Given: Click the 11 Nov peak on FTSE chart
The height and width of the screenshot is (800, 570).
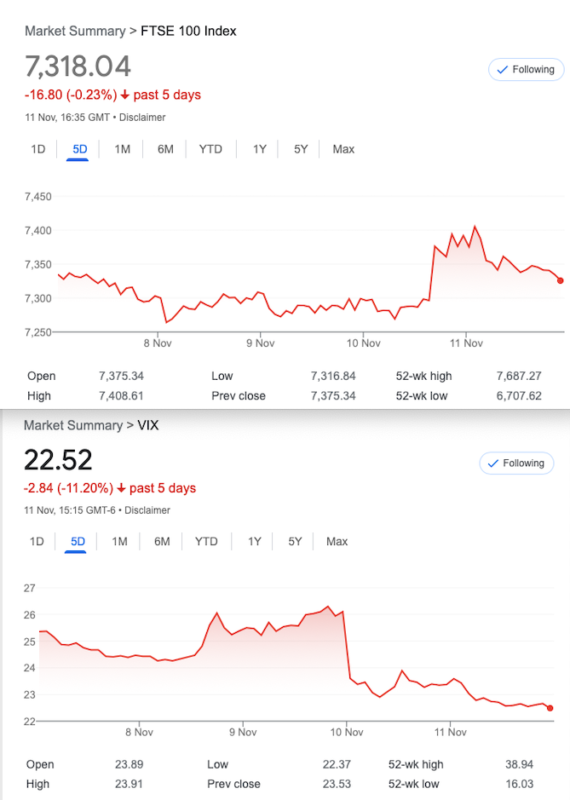Looking at the screenshot, I should click(x=475, y=226).
